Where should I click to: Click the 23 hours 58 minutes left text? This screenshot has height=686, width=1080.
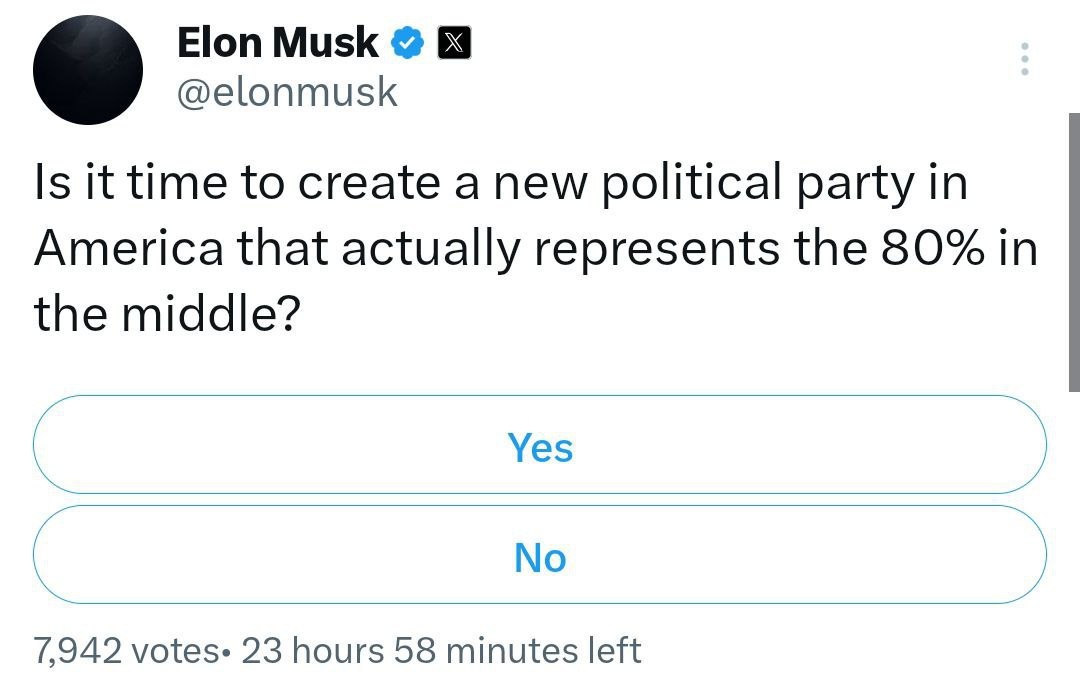click(441, 651)
